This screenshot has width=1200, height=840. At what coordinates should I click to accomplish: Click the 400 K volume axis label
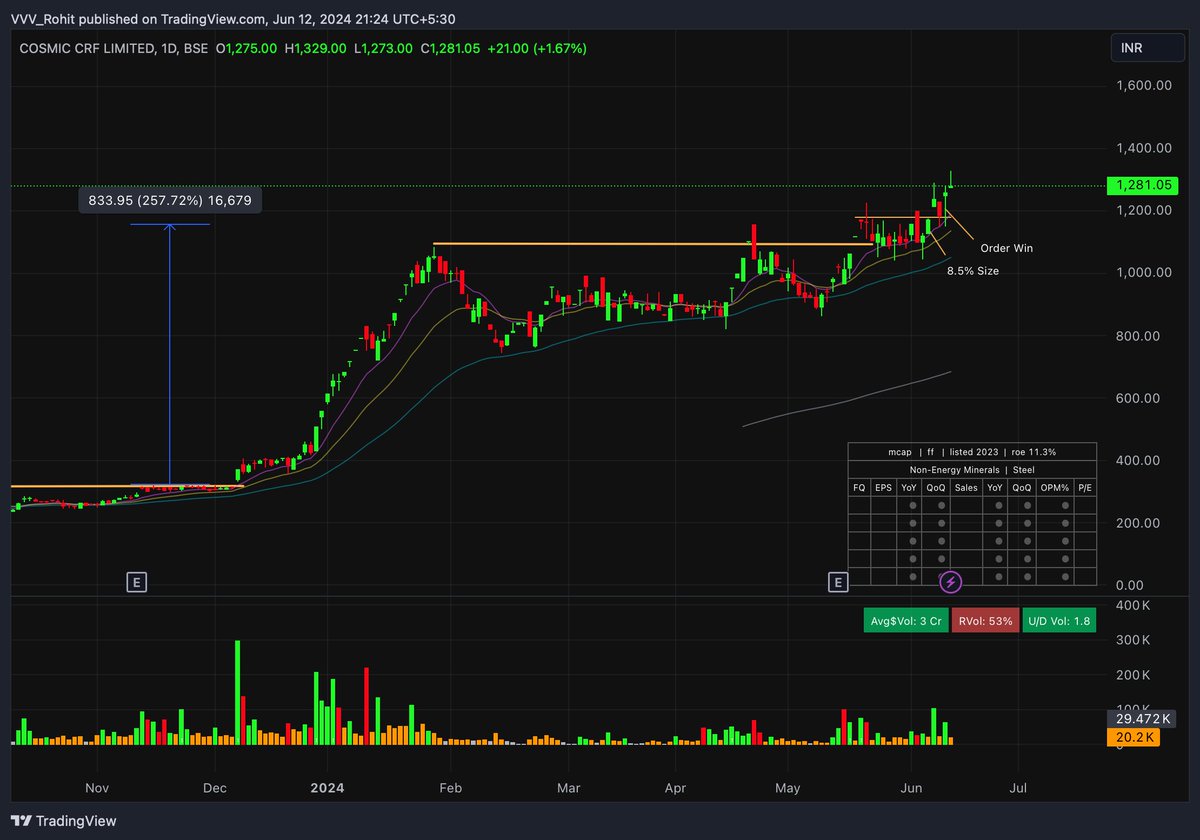[1132, 606]
